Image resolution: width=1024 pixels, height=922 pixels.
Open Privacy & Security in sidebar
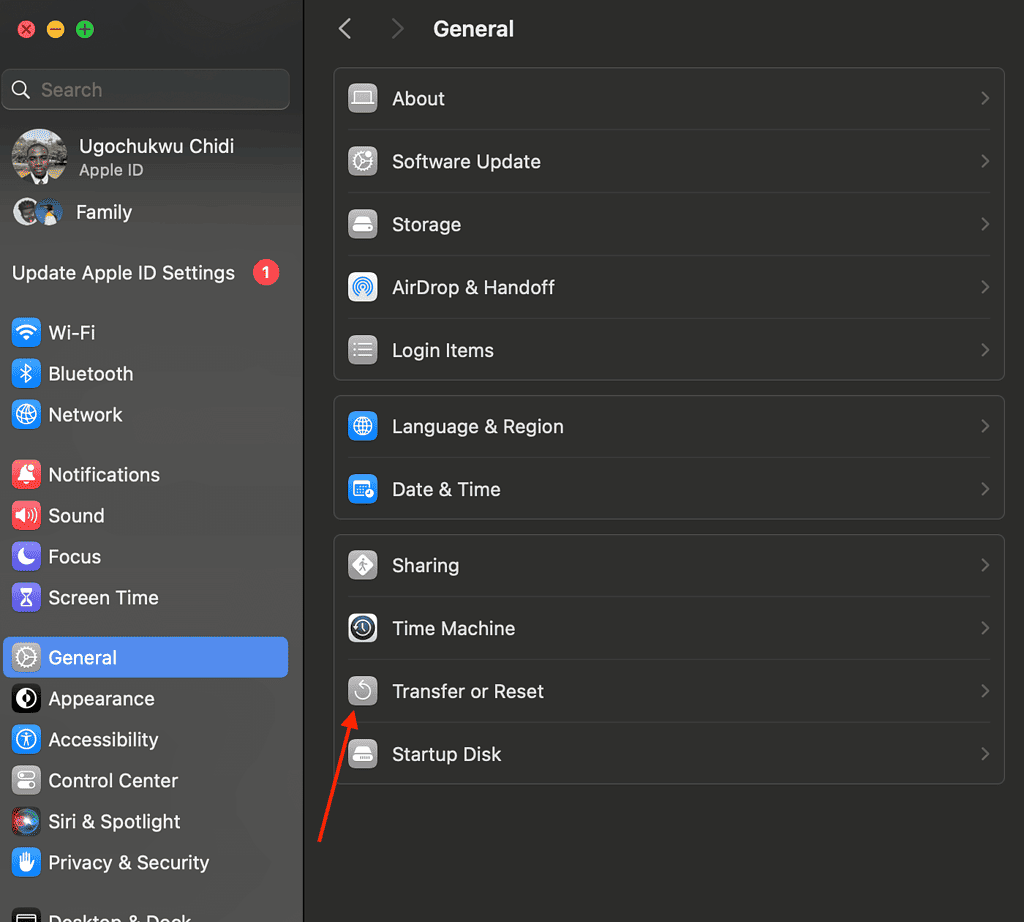pyautogui.click(x=128, y=862)
